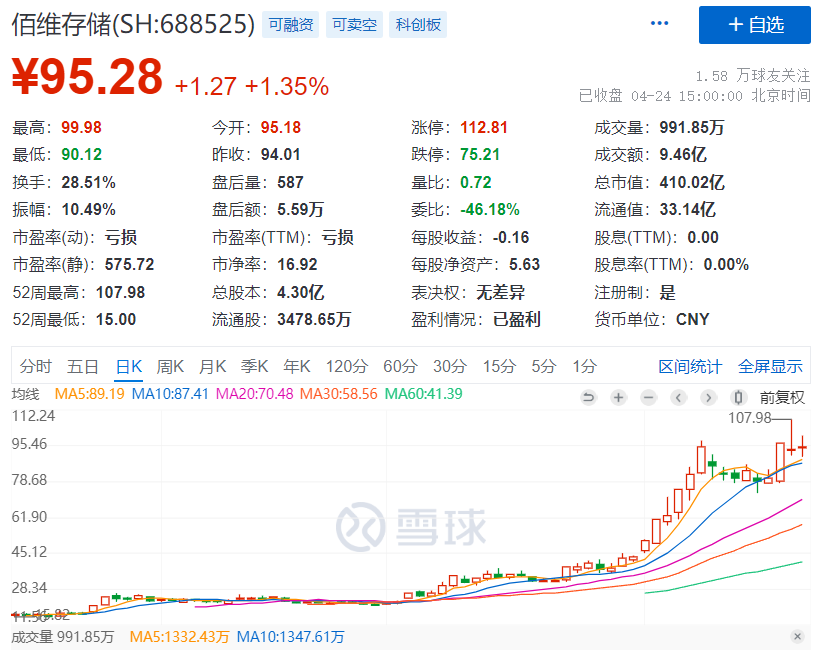Viewport: 818px width, 650px height.
Task: Click the 最高 value 99.98
Action: [x=81, y=127]
